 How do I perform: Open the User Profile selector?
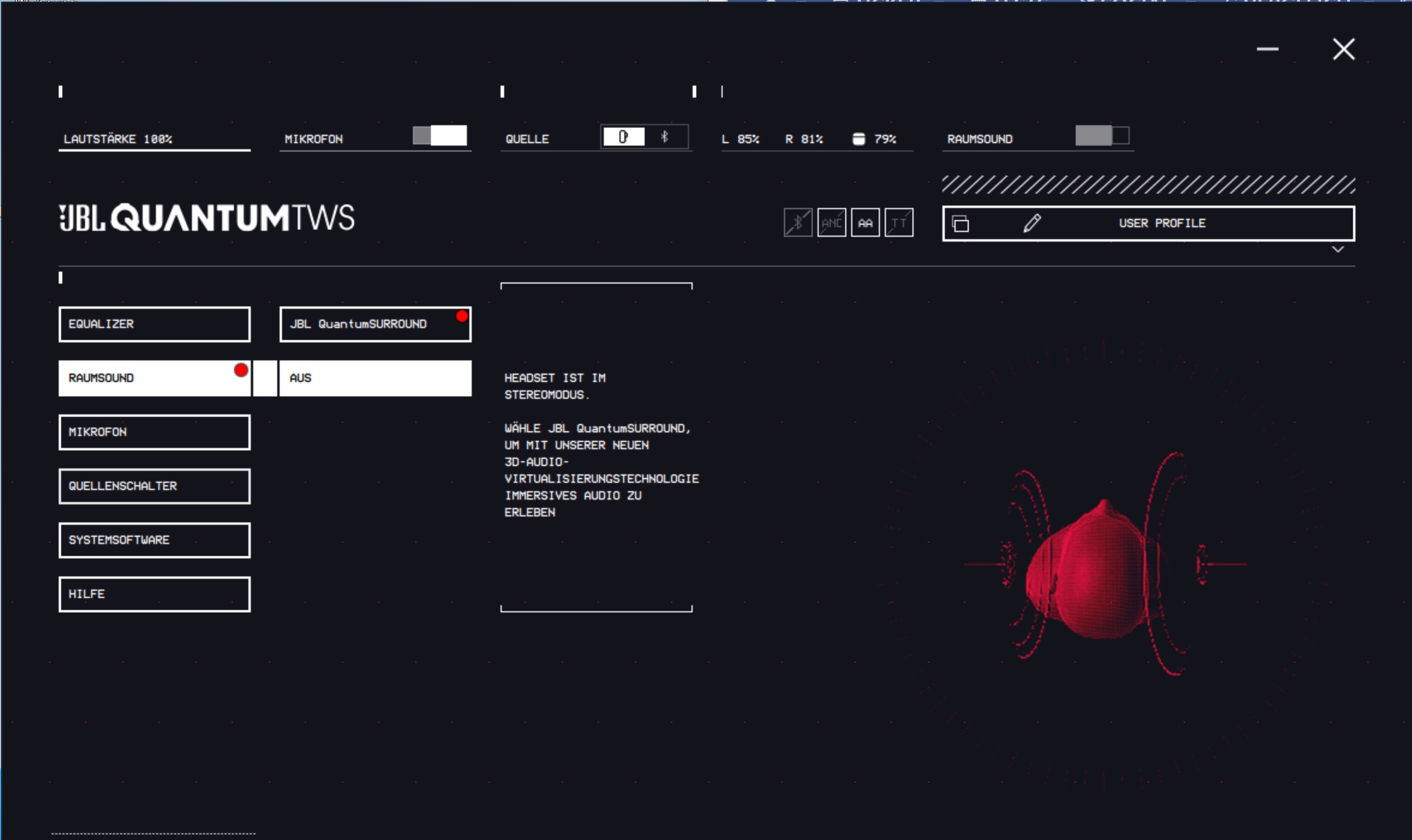[1161, 223]
